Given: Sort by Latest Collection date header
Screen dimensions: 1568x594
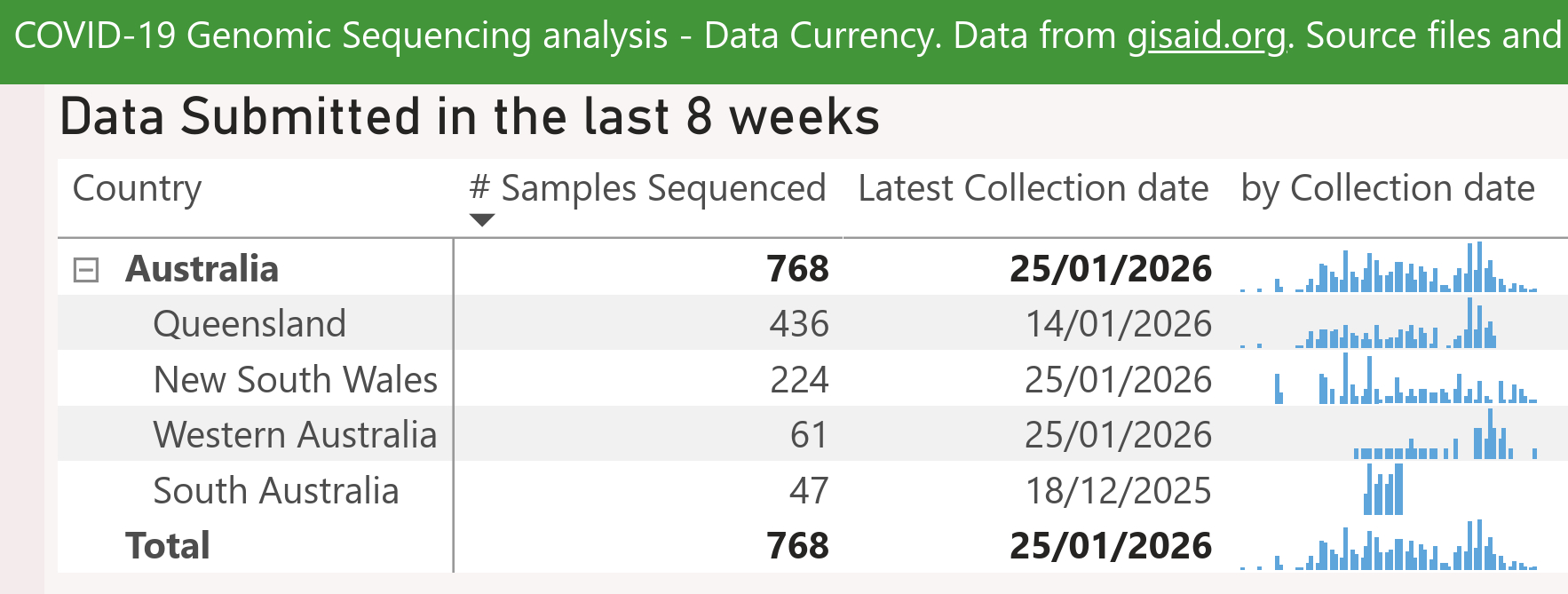Looking at the screenshot, I should (1033, 189).
